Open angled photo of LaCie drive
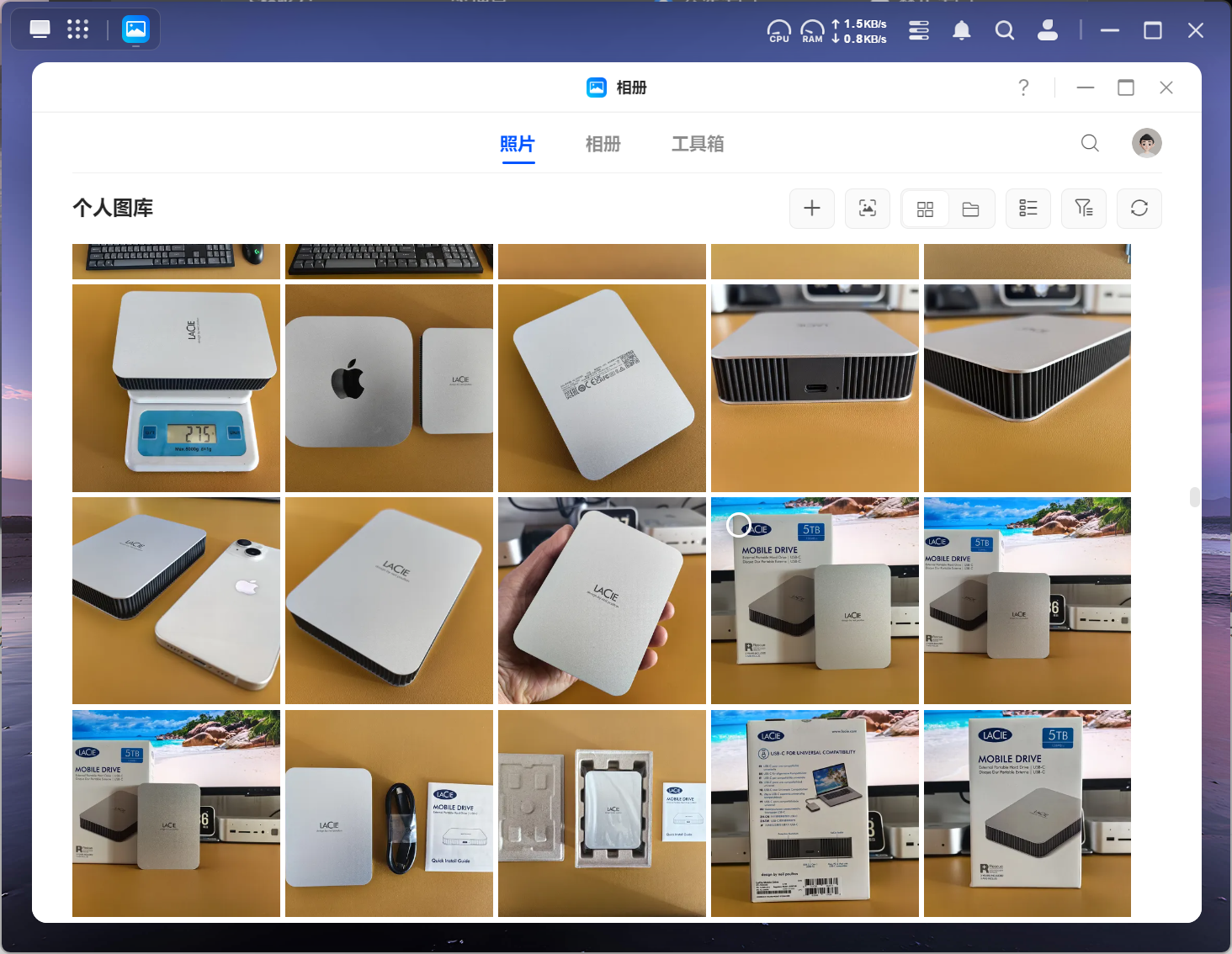The image size is (1232, 954). point(389,601)
